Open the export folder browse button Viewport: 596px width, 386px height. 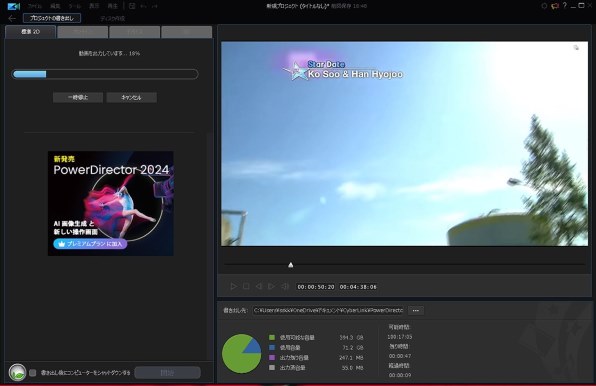point(416,310)
